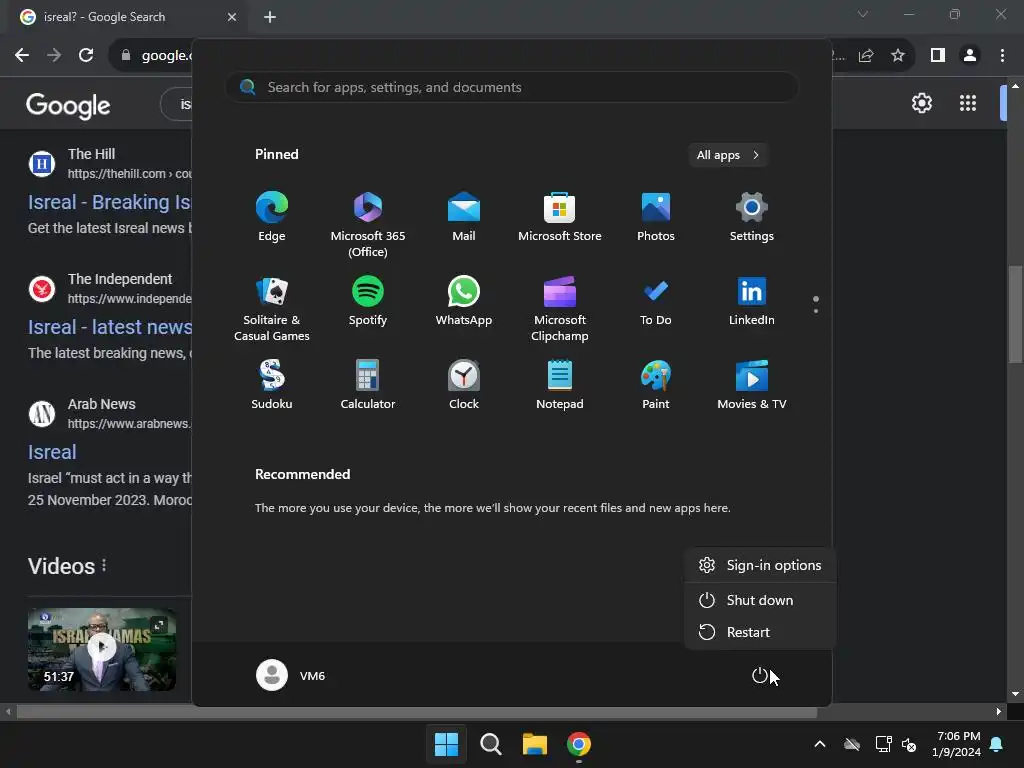Open the VM6 user account menu
1024x768 pixels.
pyautogui.click(x=291, y=675)
